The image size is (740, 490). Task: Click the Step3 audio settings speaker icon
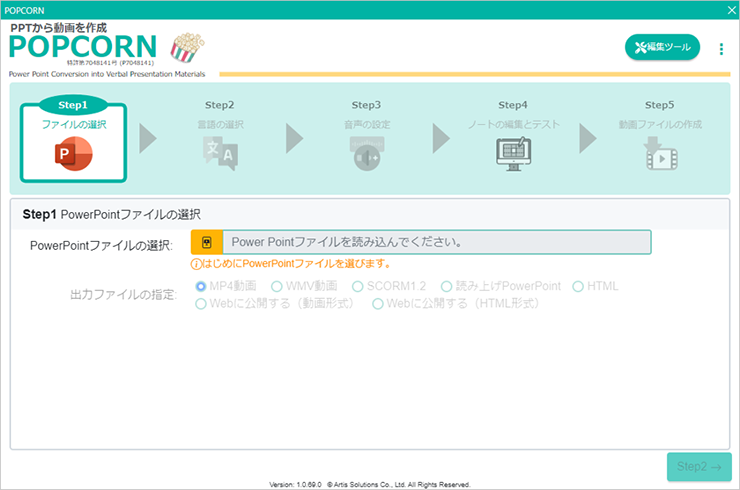pyautogui.click(x=367, y=153)
